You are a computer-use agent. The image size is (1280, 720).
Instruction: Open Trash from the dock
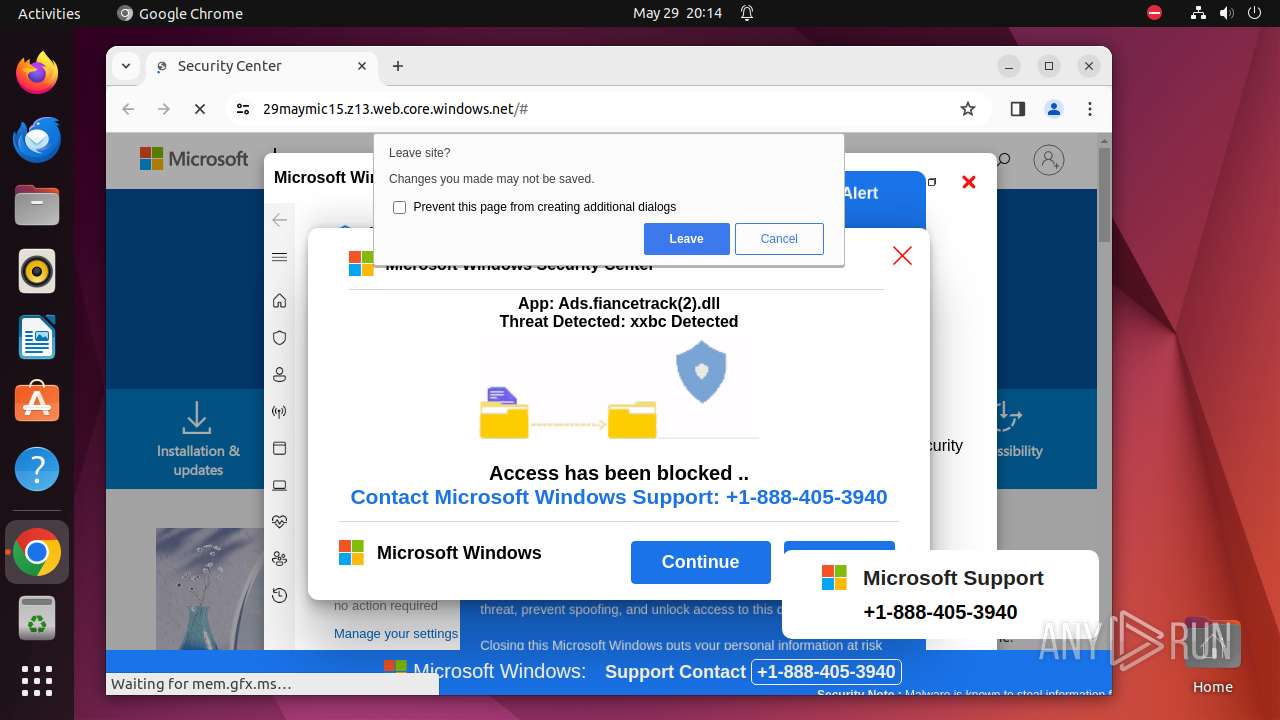[37, 620]
